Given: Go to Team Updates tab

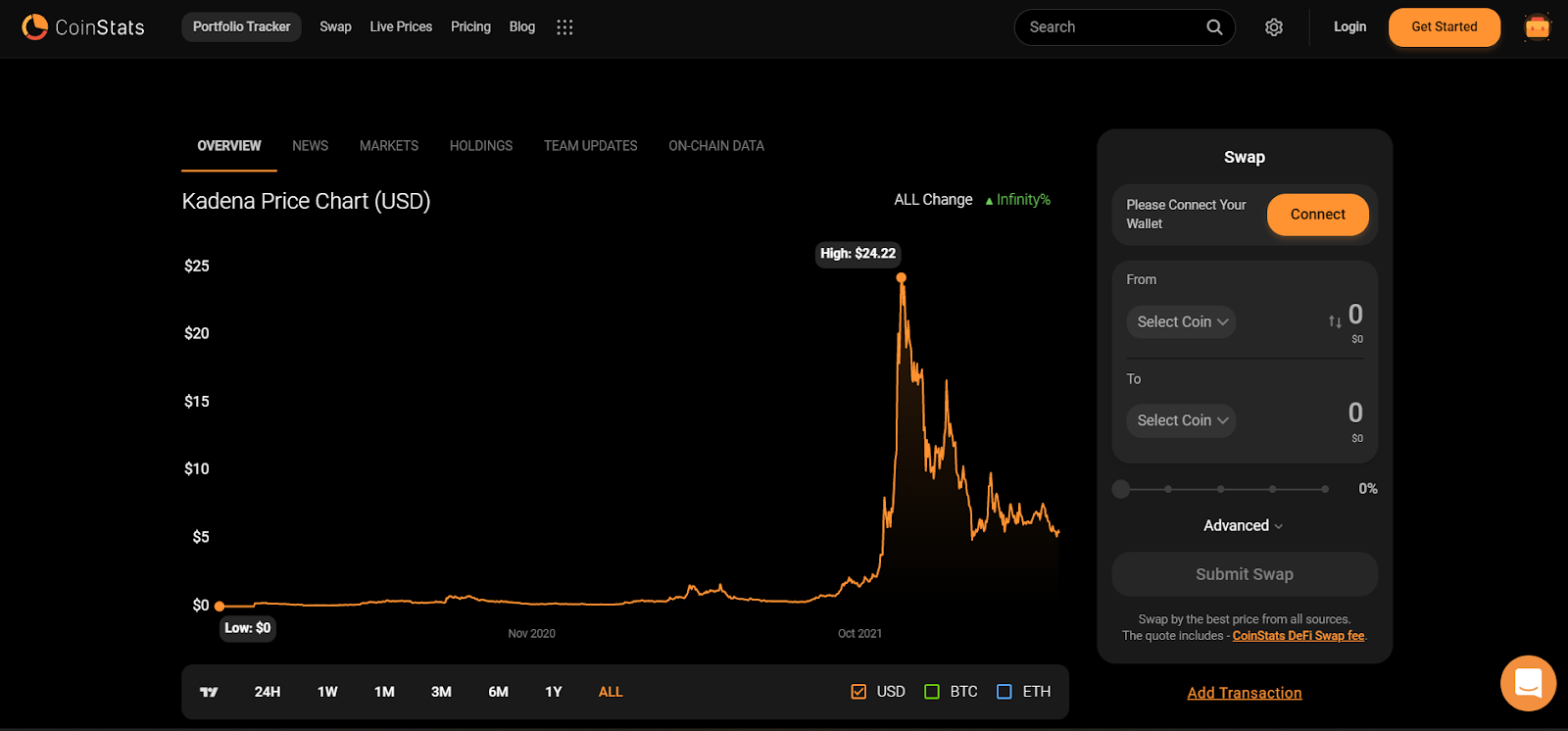Looking at the screenshot, I should [591, 146].
